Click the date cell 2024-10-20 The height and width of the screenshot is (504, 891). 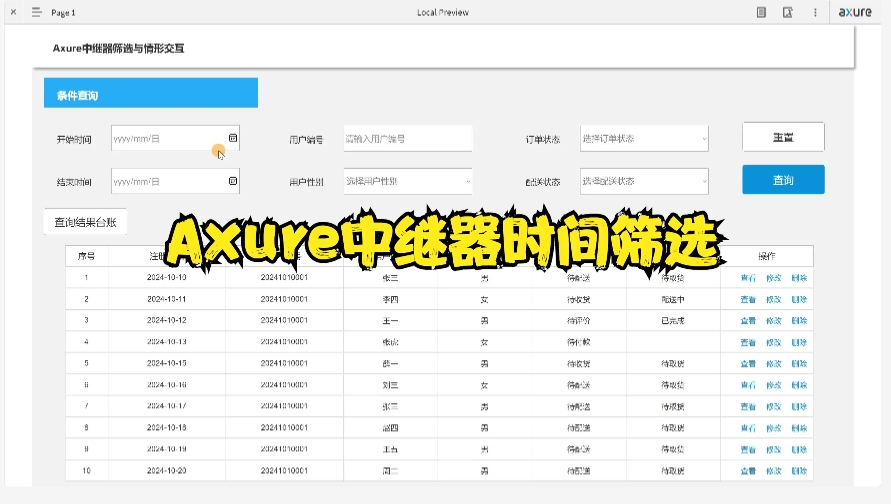pos(166,470)
